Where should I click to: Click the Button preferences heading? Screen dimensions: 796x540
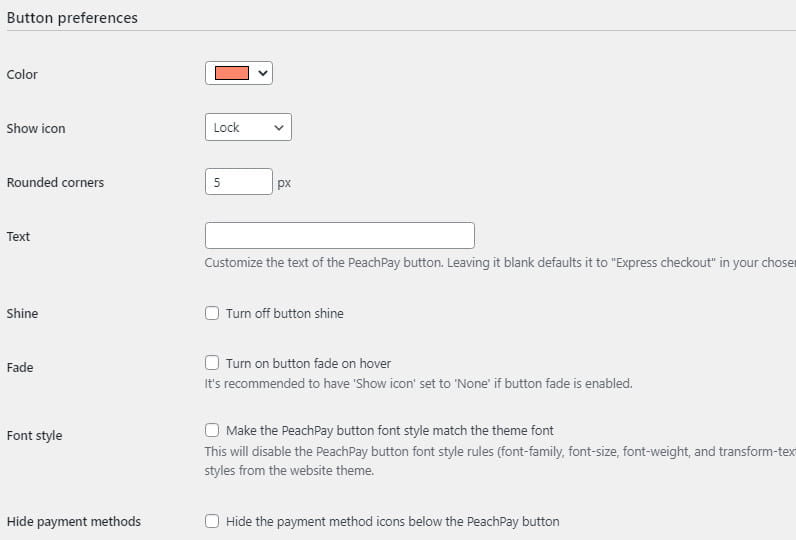click(72, 18)
